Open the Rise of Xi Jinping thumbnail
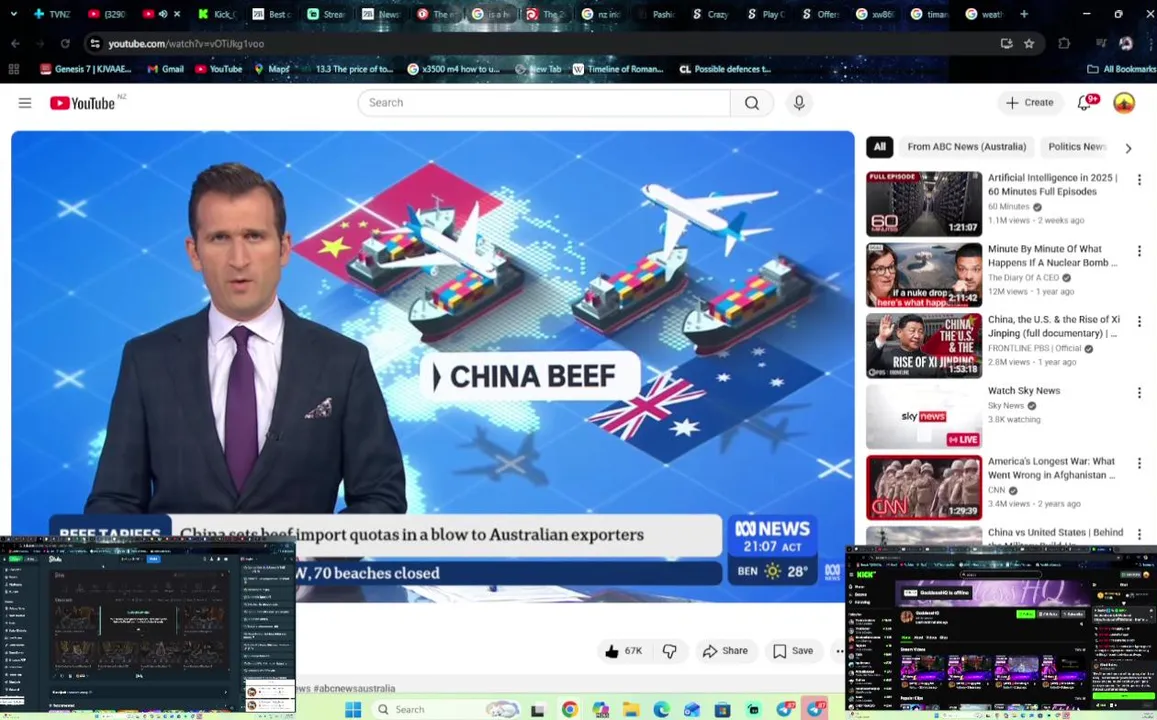1157x720 pixels. [924, 346]
